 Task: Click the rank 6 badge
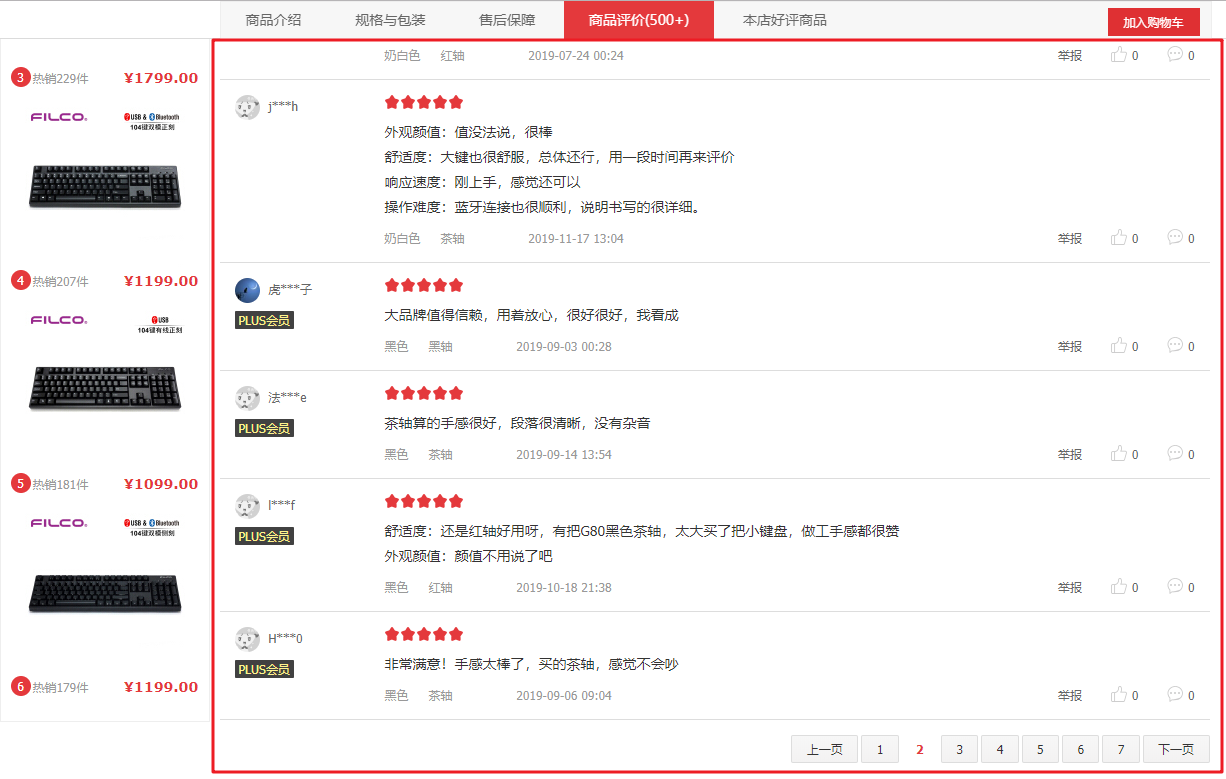21,687
